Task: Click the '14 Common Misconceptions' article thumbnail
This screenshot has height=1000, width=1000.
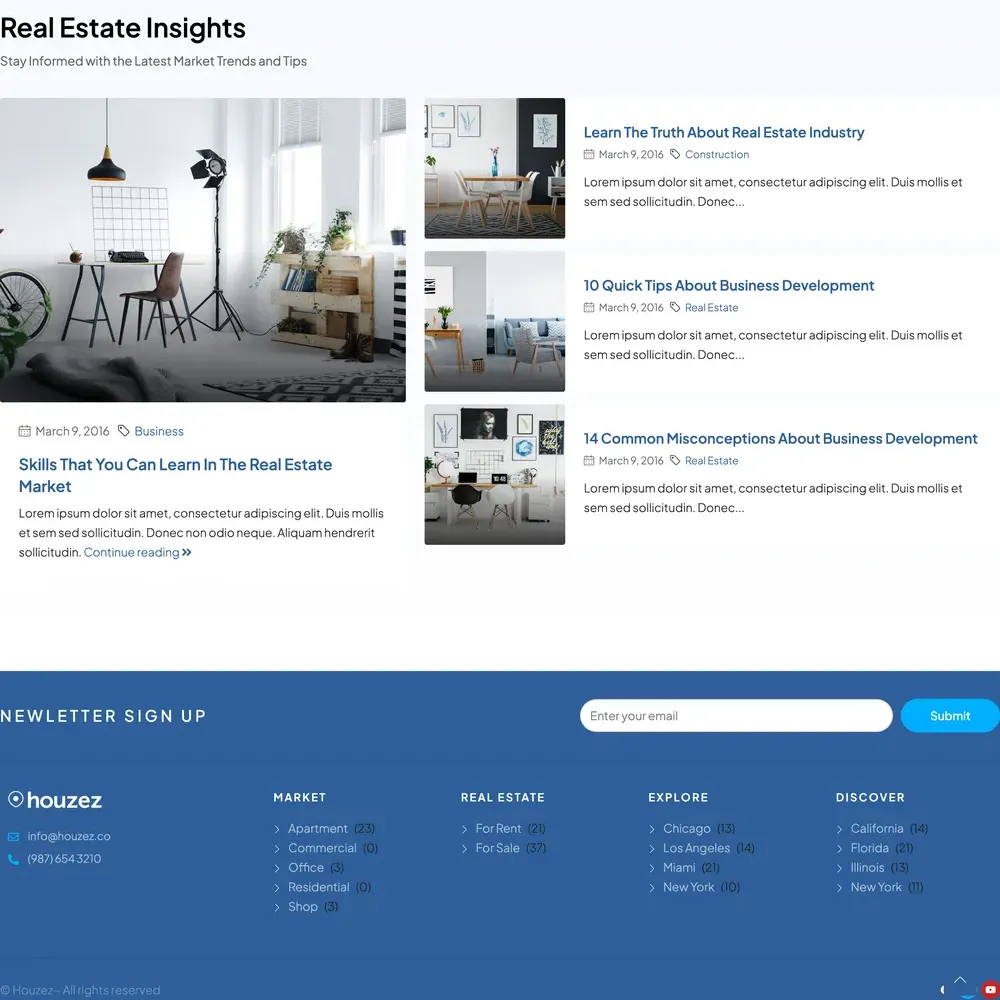Action: (494, 475)
